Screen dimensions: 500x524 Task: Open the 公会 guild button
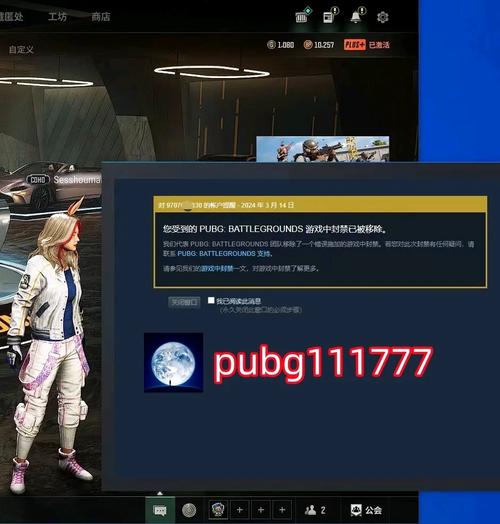coord(366,510)
